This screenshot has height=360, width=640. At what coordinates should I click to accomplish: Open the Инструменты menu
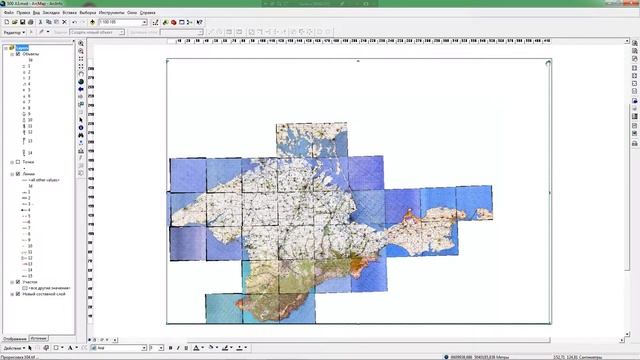pos(111,13)
